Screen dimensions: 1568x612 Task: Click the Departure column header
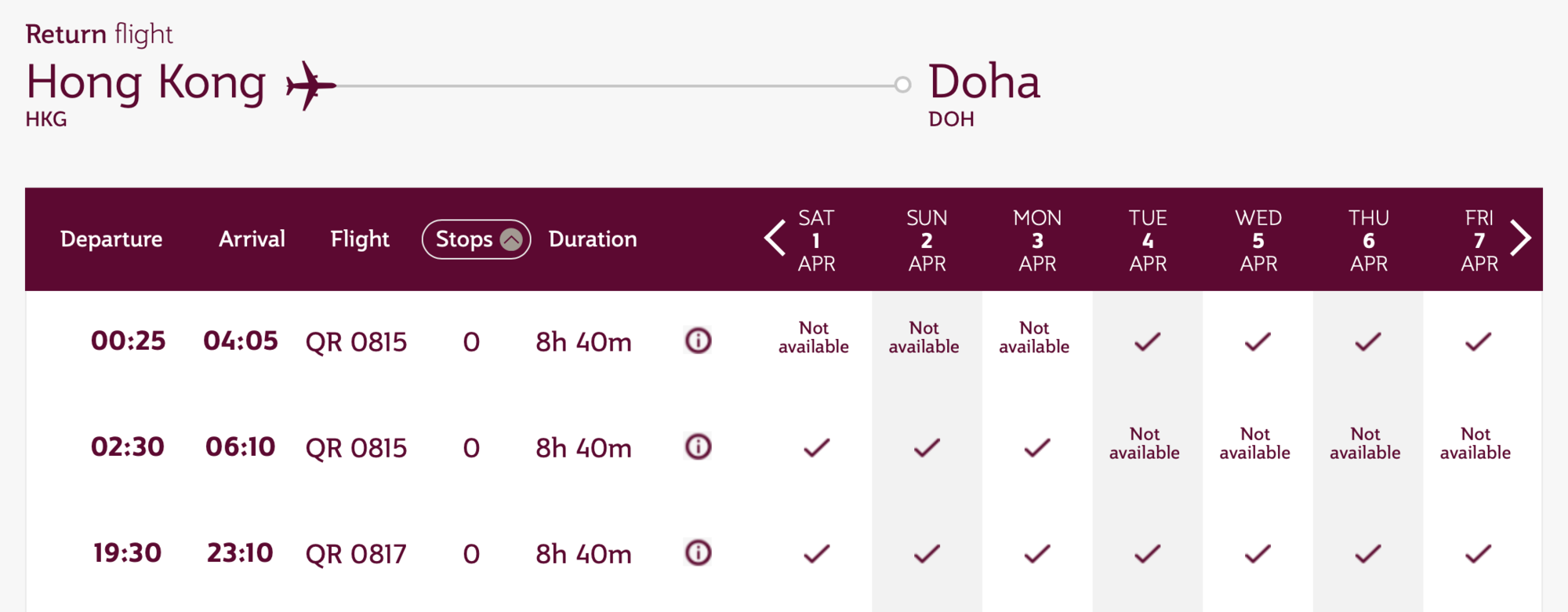pos(111,239)
